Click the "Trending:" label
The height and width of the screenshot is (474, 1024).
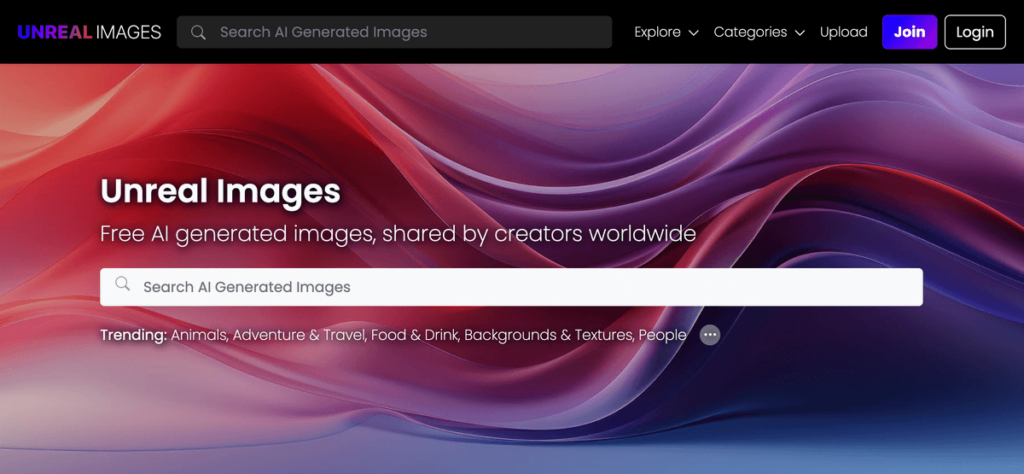(134, 336)
